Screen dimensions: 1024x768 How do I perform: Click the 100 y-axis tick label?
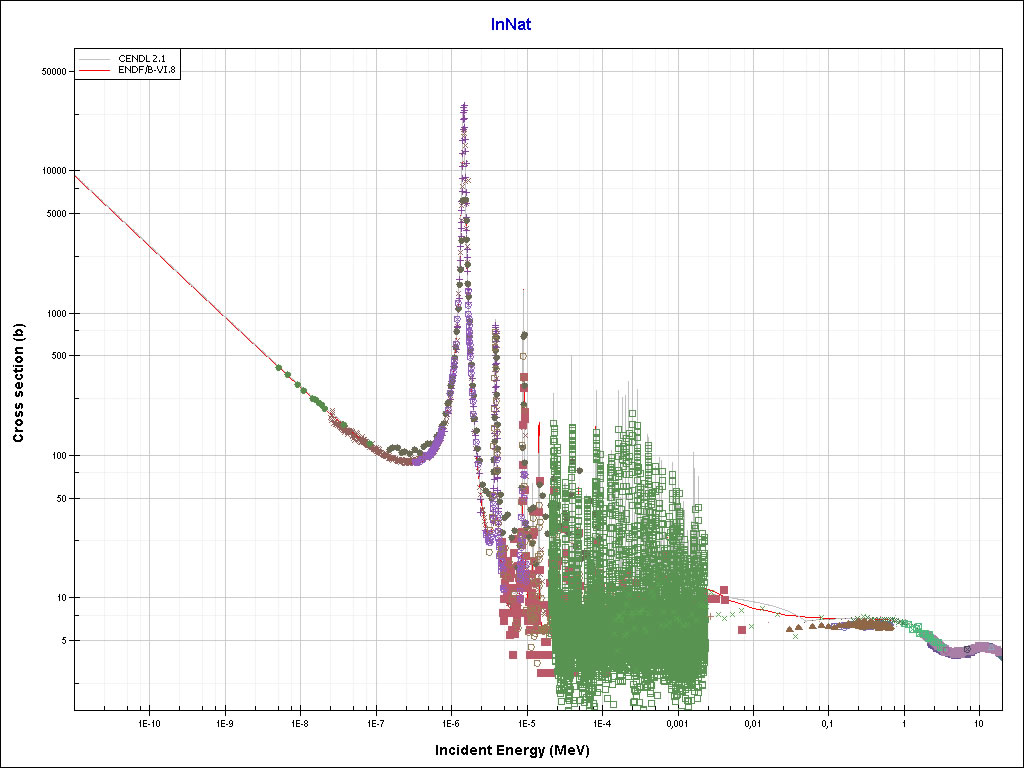tap(57, 456)
